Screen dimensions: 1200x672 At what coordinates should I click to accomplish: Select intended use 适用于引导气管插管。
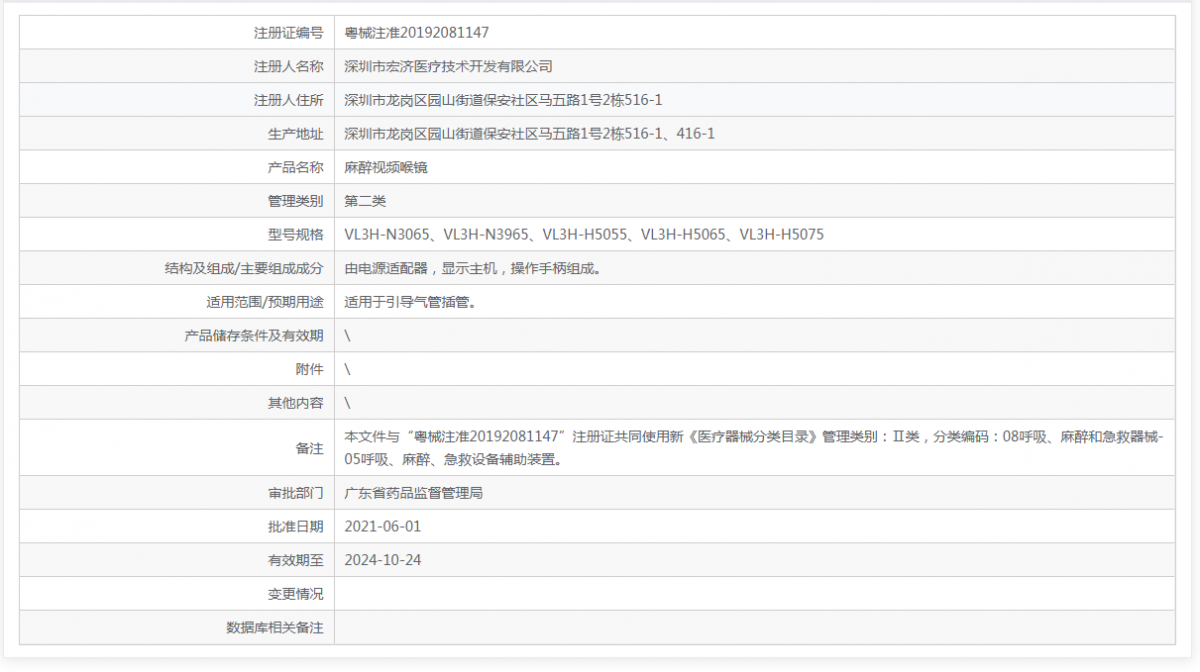pyautogui.click(x=410, y=302)
